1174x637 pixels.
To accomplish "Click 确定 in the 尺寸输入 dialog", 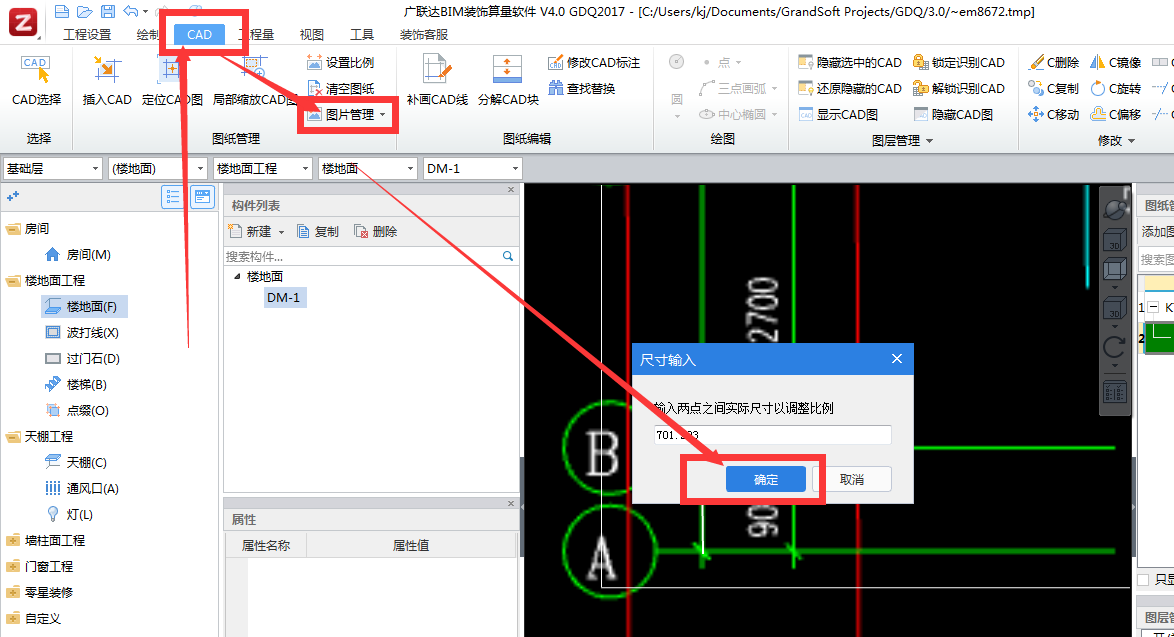I will (766, 479).
